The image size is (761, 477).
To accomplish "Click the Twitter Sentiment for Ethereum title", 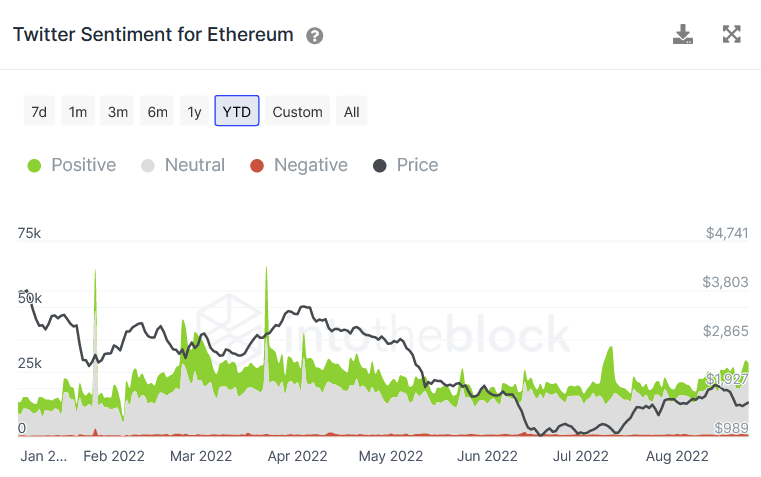I will (x=153, y=35).
